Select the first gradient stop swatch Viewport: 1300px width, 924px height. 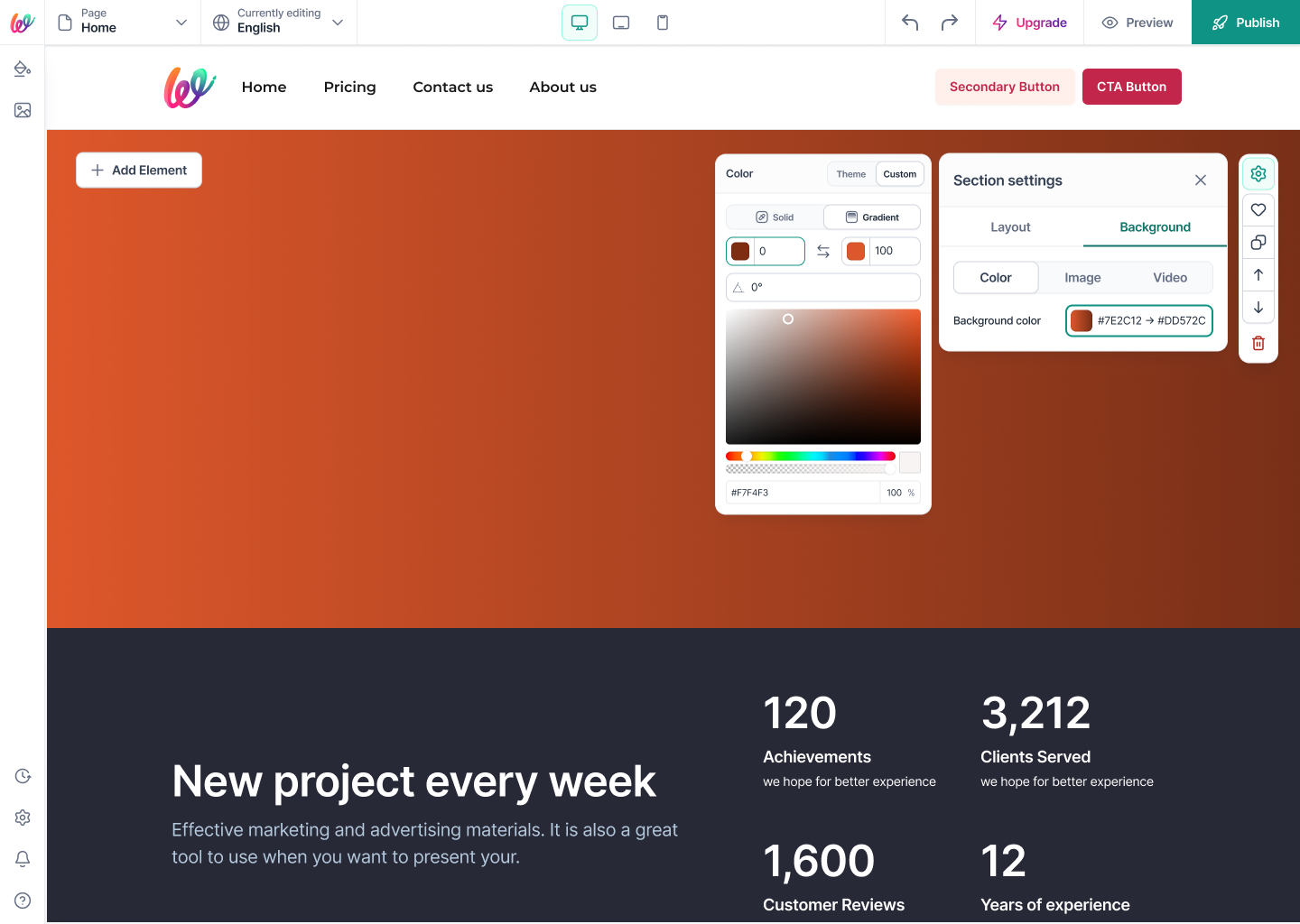[x=740, y=251]
